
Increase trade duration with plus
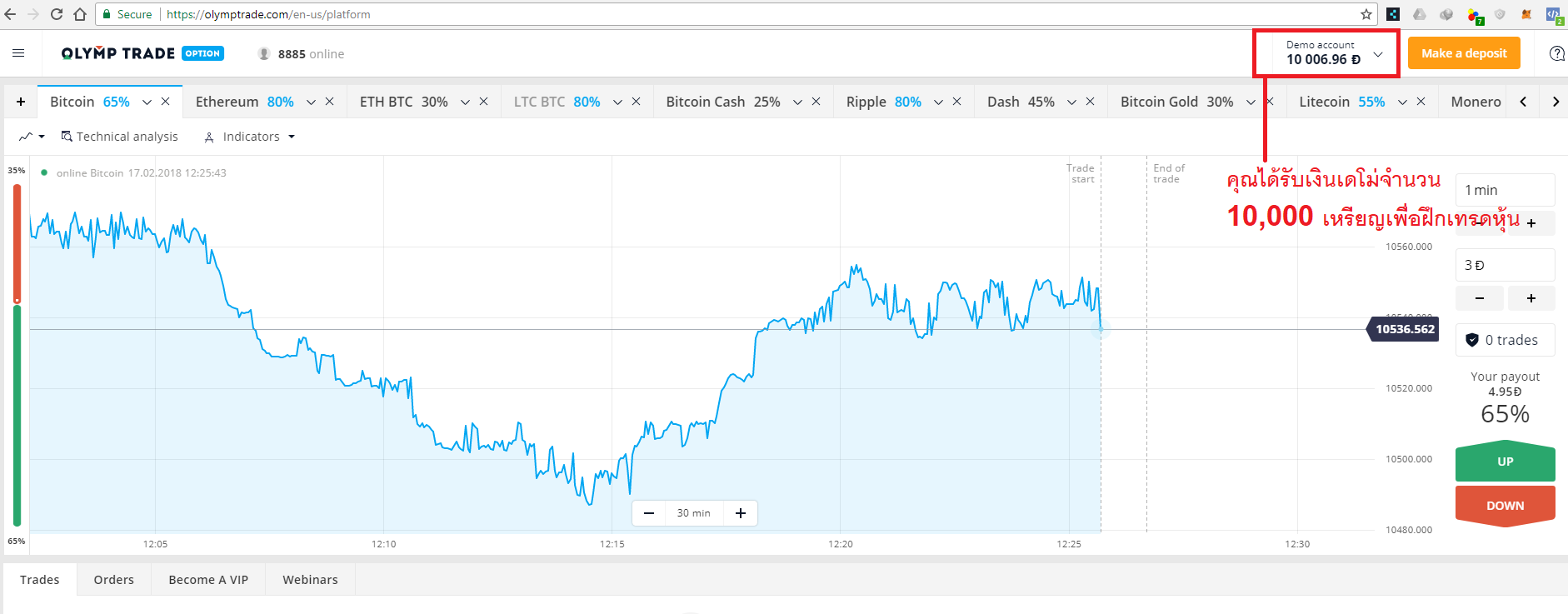1531,223
